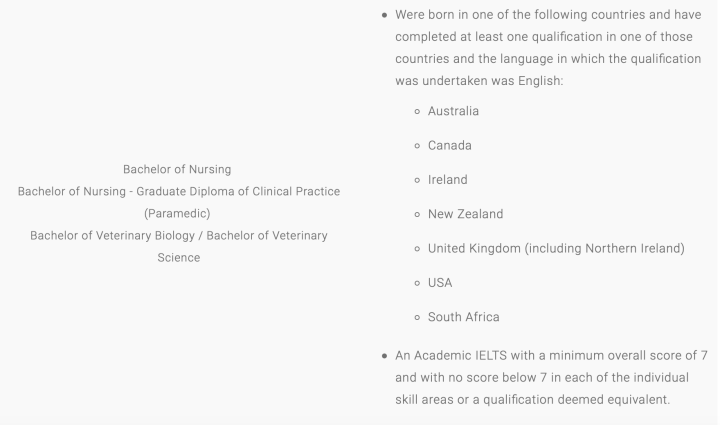Click the hollow bullet before South Africa
Viewport: 720px width, 425px height.
tap(417, 318)
